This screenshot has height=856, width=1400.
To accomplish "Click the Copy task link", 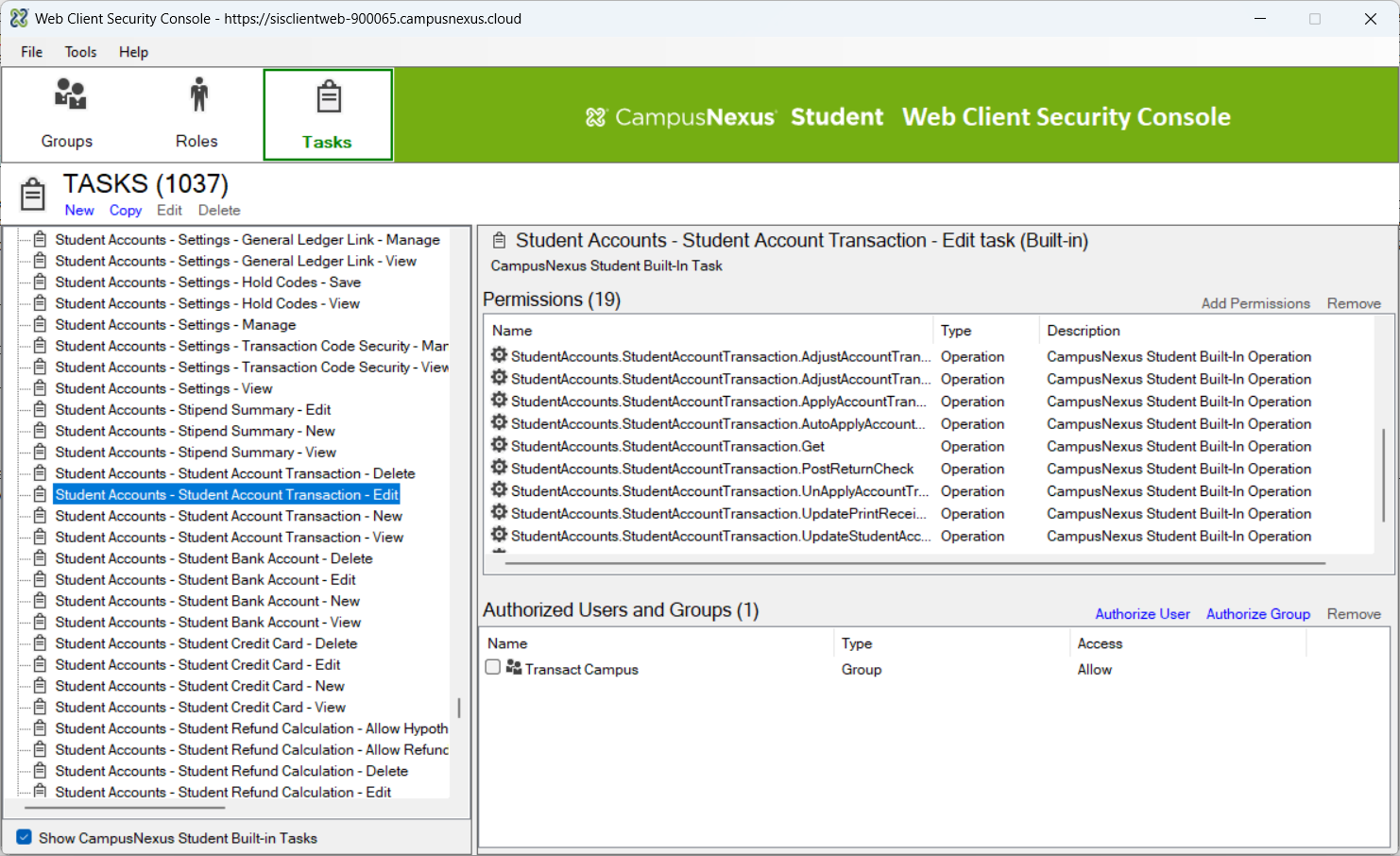I will (126, 210).
